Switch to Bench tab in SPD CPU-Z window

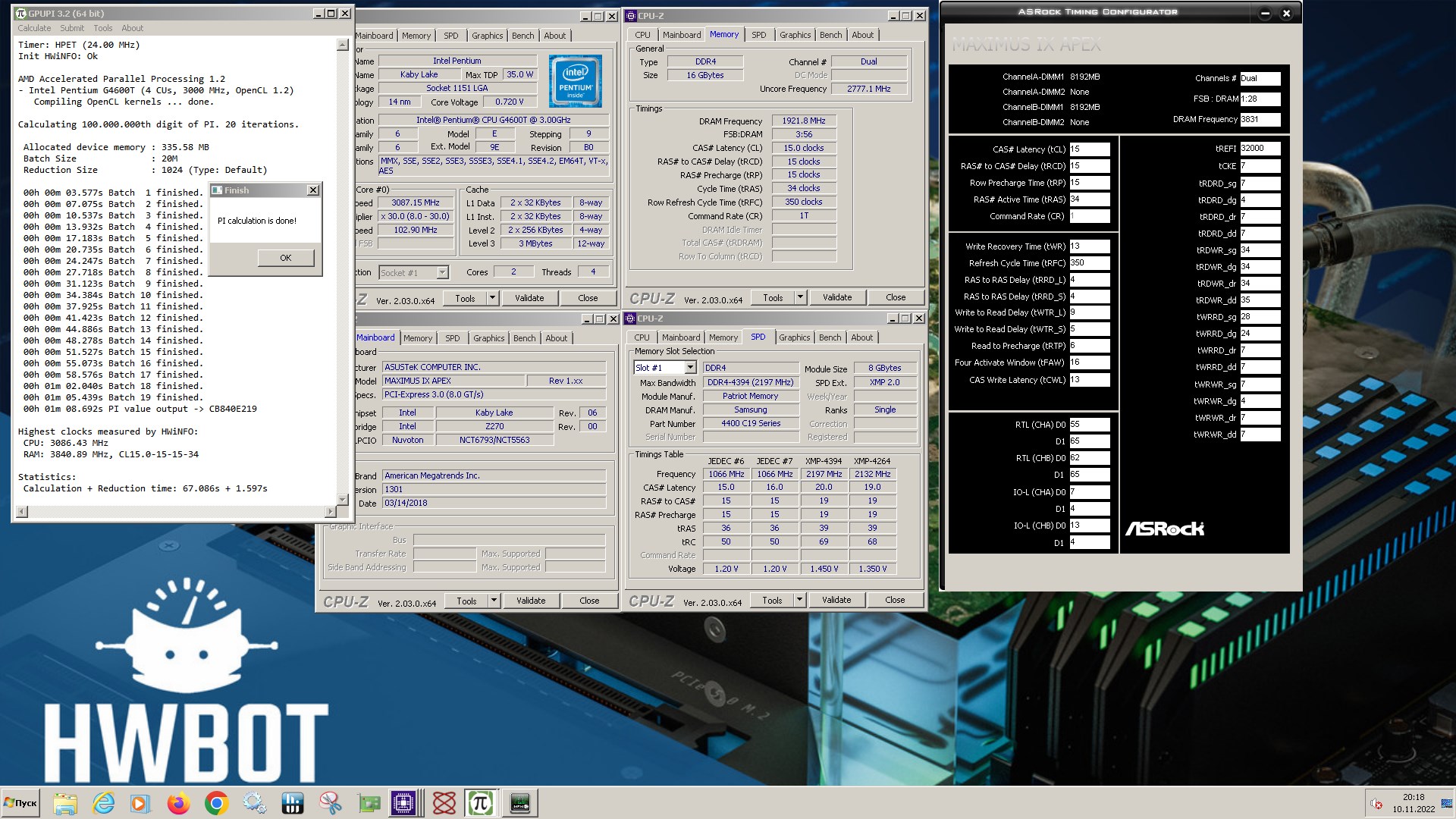click(x=830, y=337)
